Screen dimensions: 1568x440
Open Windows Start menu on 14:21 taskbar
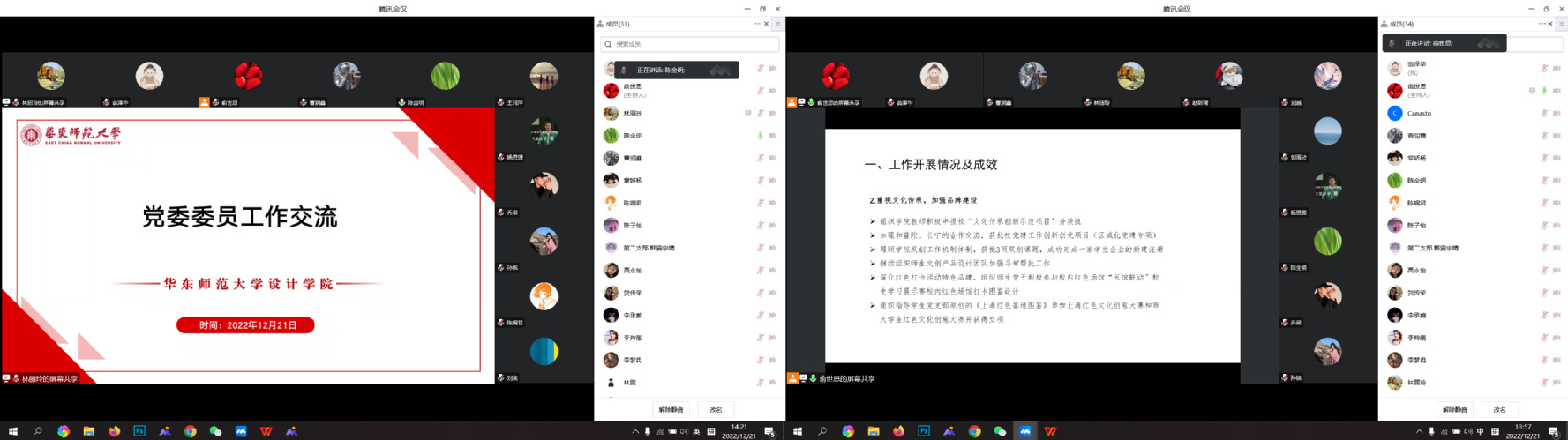click(x=12, y=431)
